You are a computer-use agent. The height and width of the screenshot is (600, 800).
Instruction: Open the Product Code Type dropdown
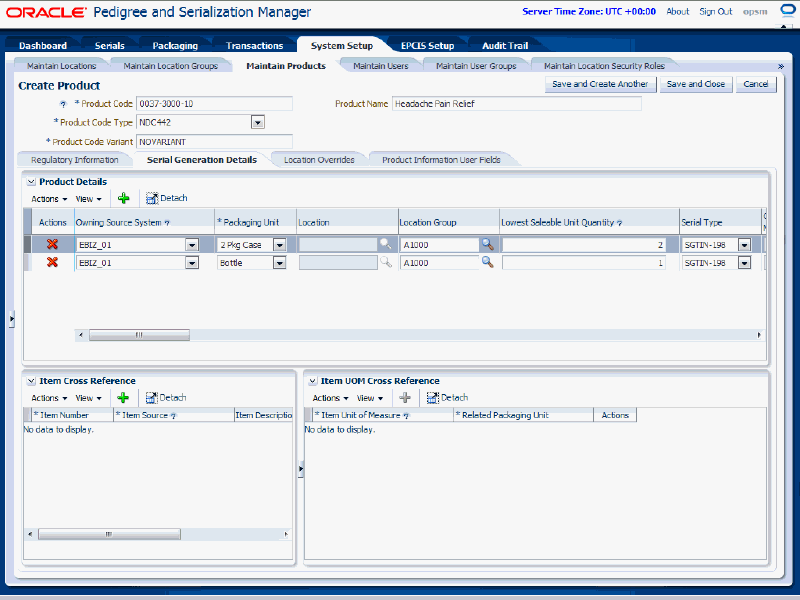[258, 122]
